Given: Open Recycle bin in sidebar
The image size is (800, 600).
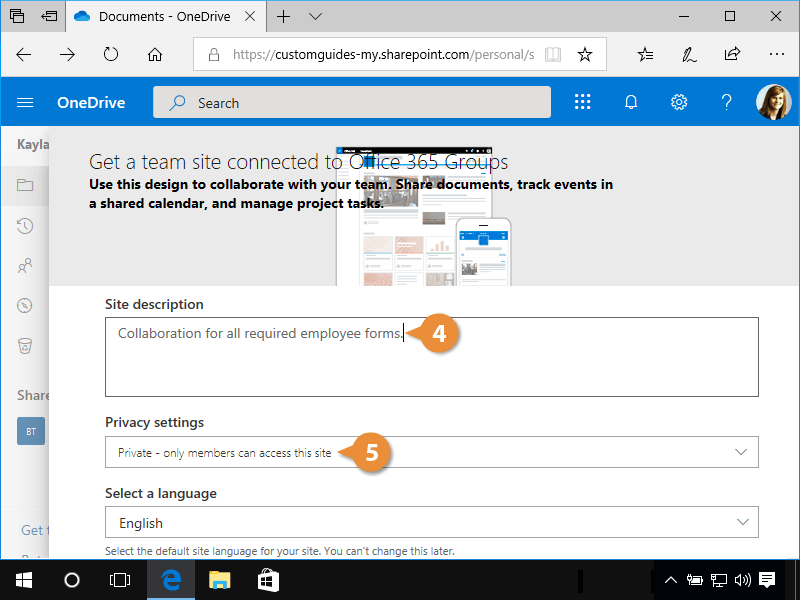Looking at the screenshot, I should pos(25,345).
